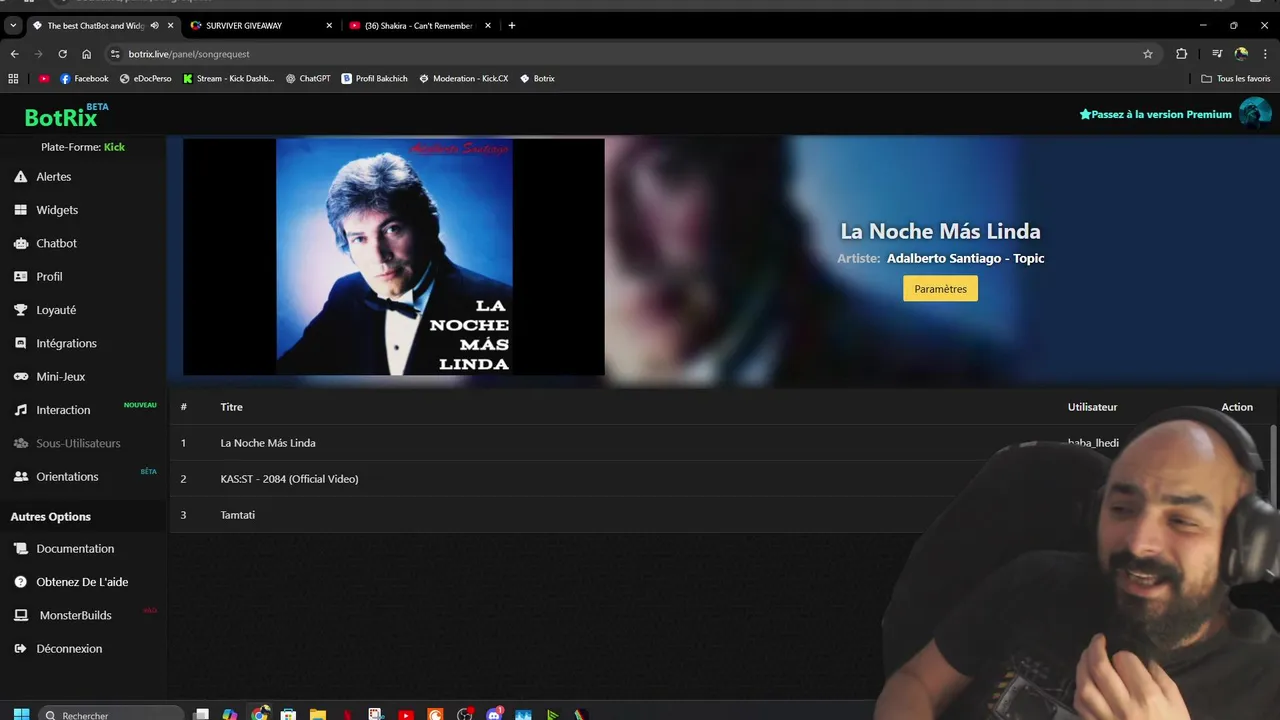Open the Moderation - Kick.CX bookmark
The image size is (1280, 720).
tap(463, 78)
